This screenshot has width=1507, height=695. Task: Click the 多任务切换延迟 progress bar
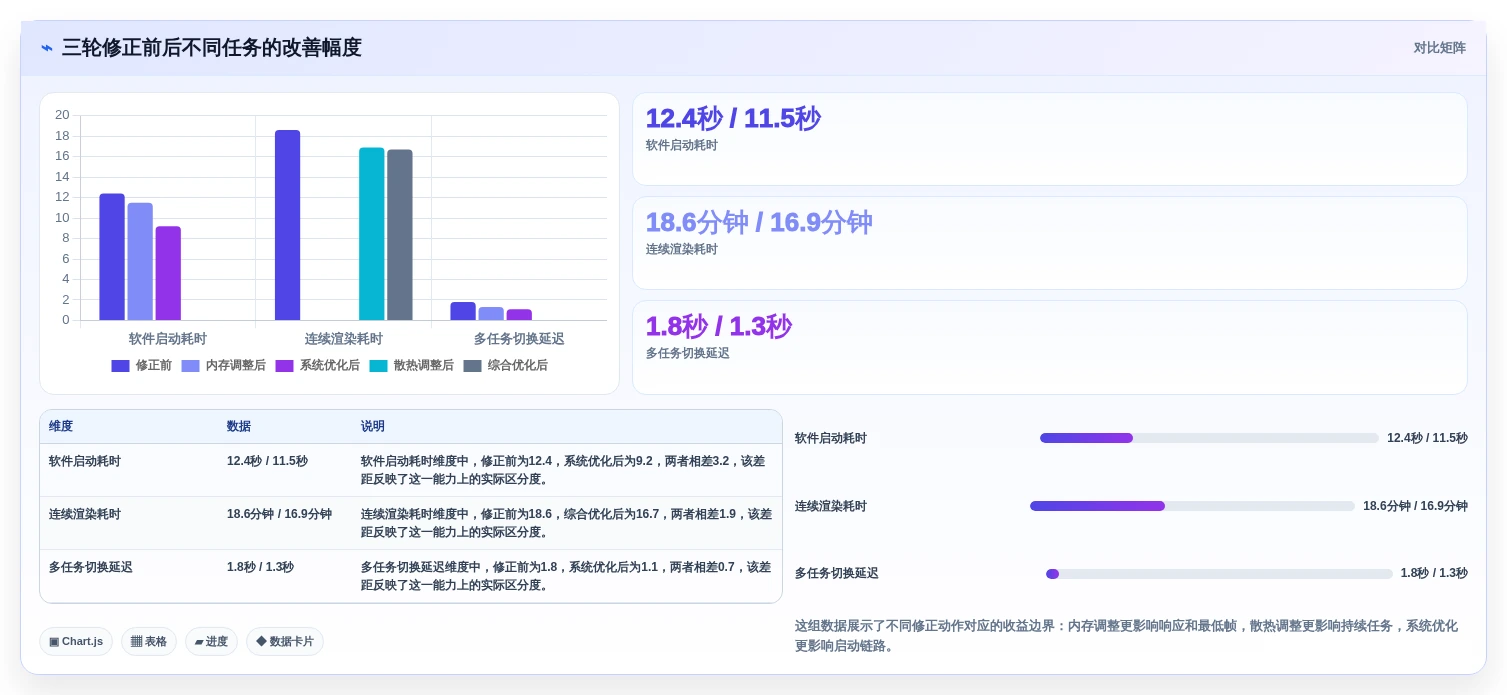[1219, 574]
